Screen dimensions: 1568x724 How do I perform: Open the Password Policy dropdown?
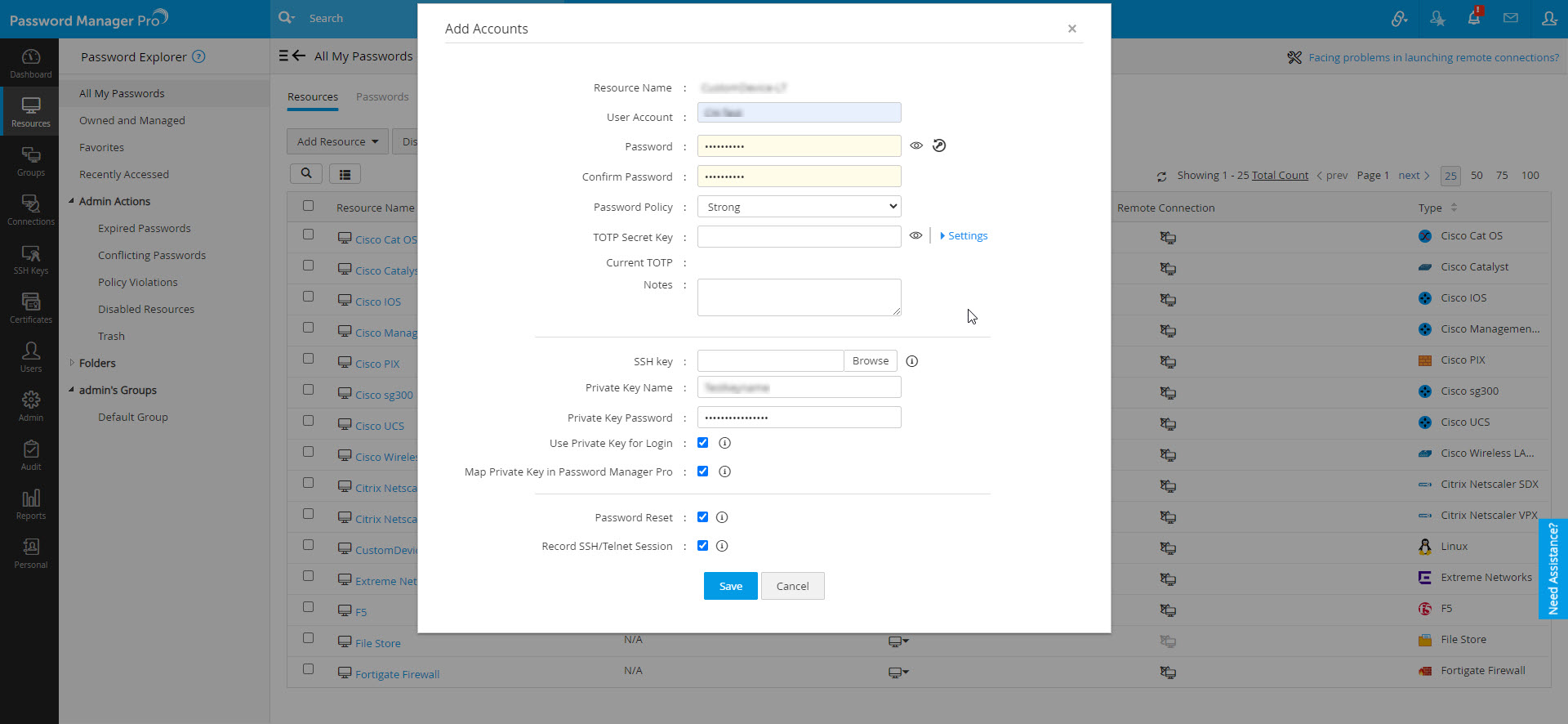tap(799, 207)
